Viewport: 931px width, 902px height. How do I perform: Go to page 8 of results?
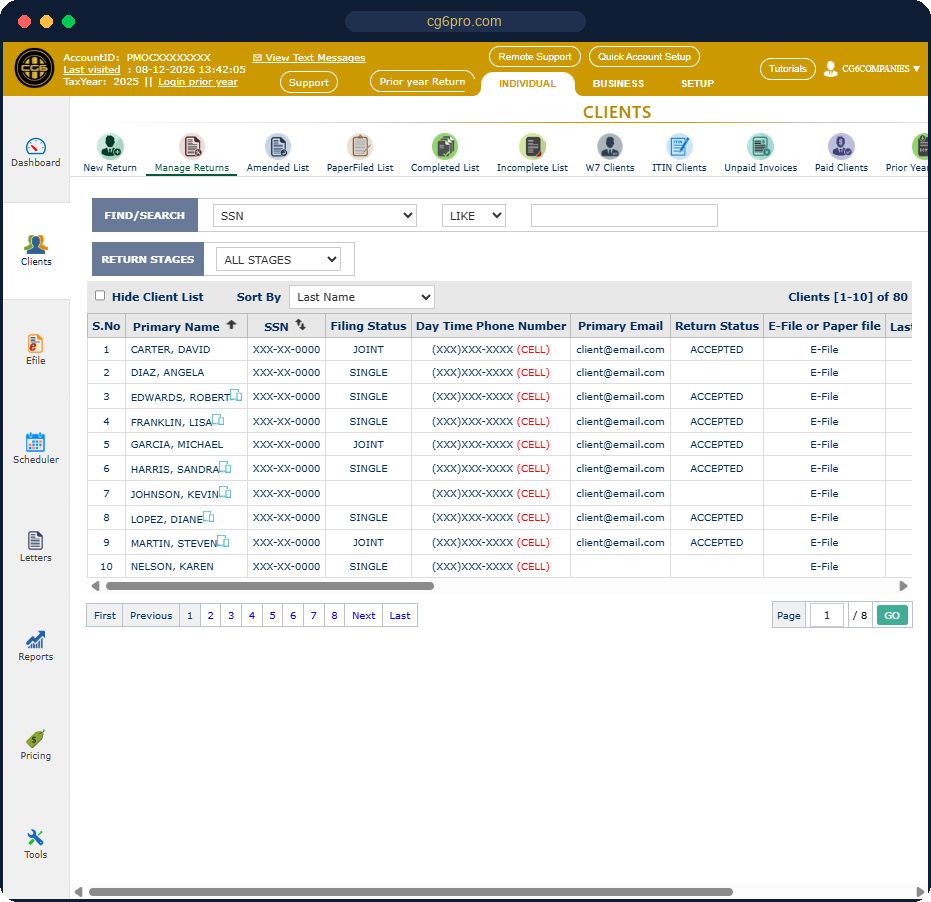pos(334,616)
